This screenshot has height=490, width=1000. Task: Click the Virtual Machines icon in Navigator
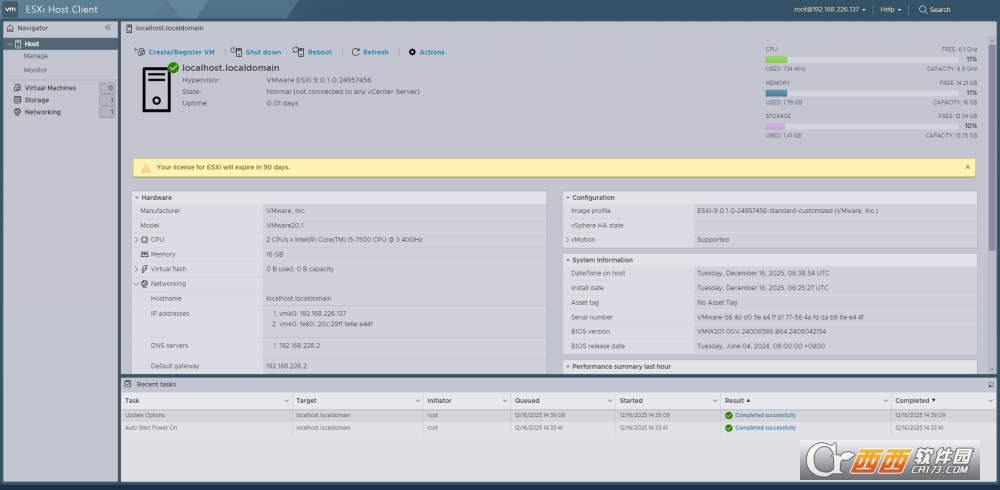tap(18, 88)
